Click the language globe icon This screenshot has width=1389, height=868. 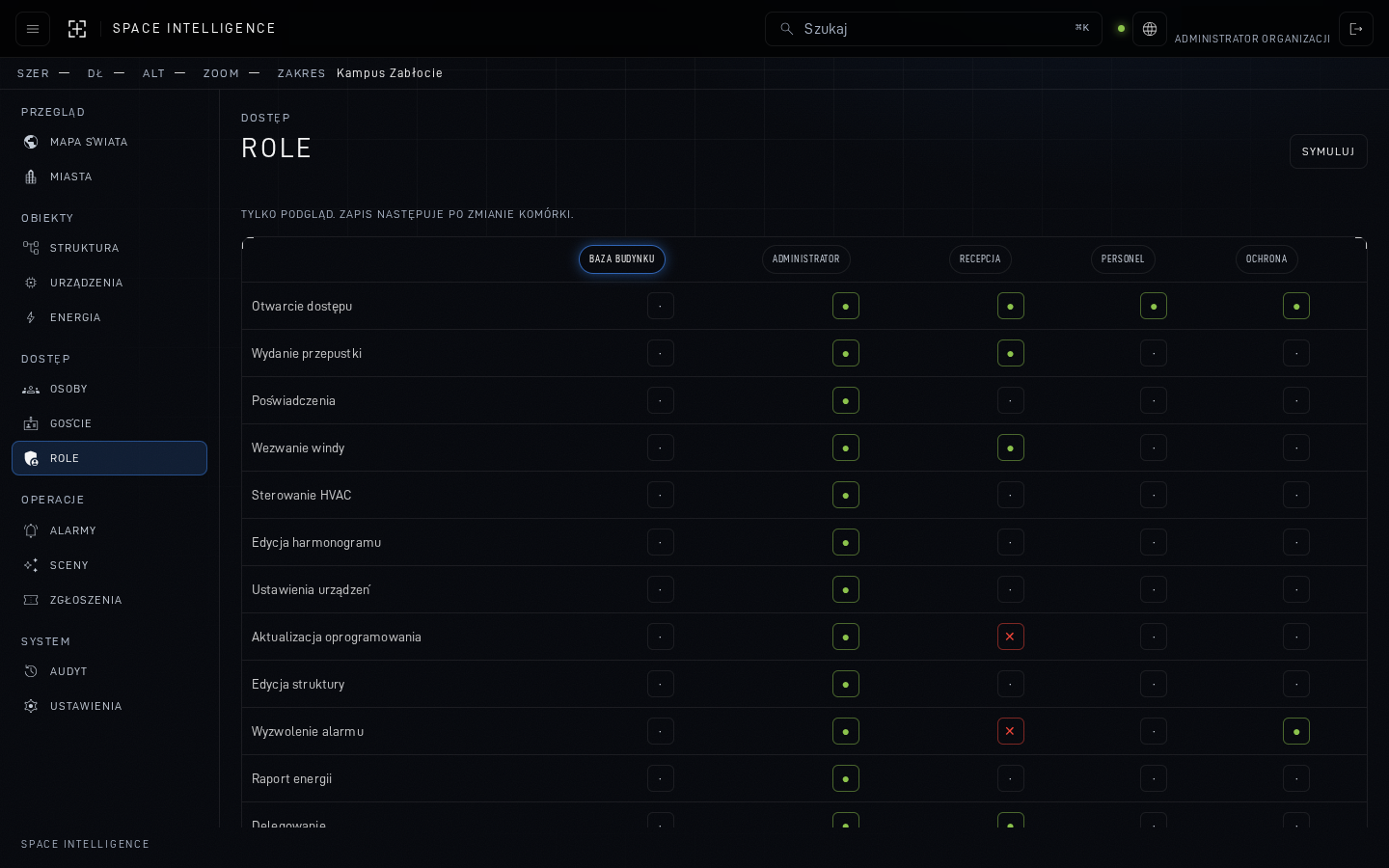1150,29
